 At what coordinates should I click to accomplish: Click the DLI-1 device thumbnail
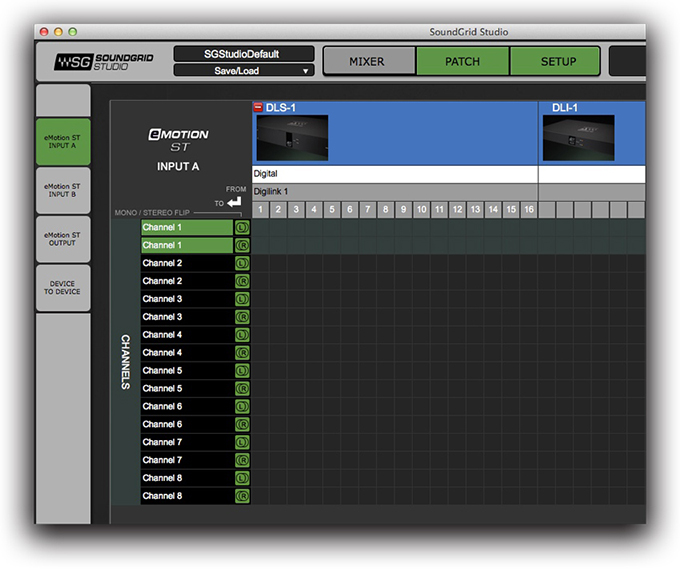(x=579, y=138)
